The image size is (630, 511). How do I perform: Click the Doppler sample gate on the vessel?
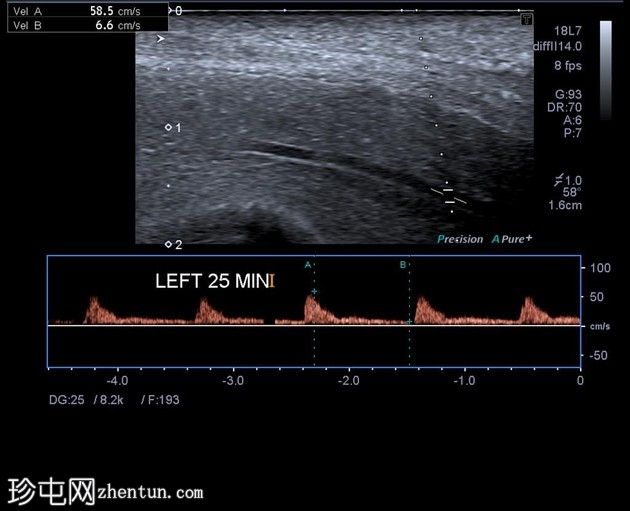449,196
